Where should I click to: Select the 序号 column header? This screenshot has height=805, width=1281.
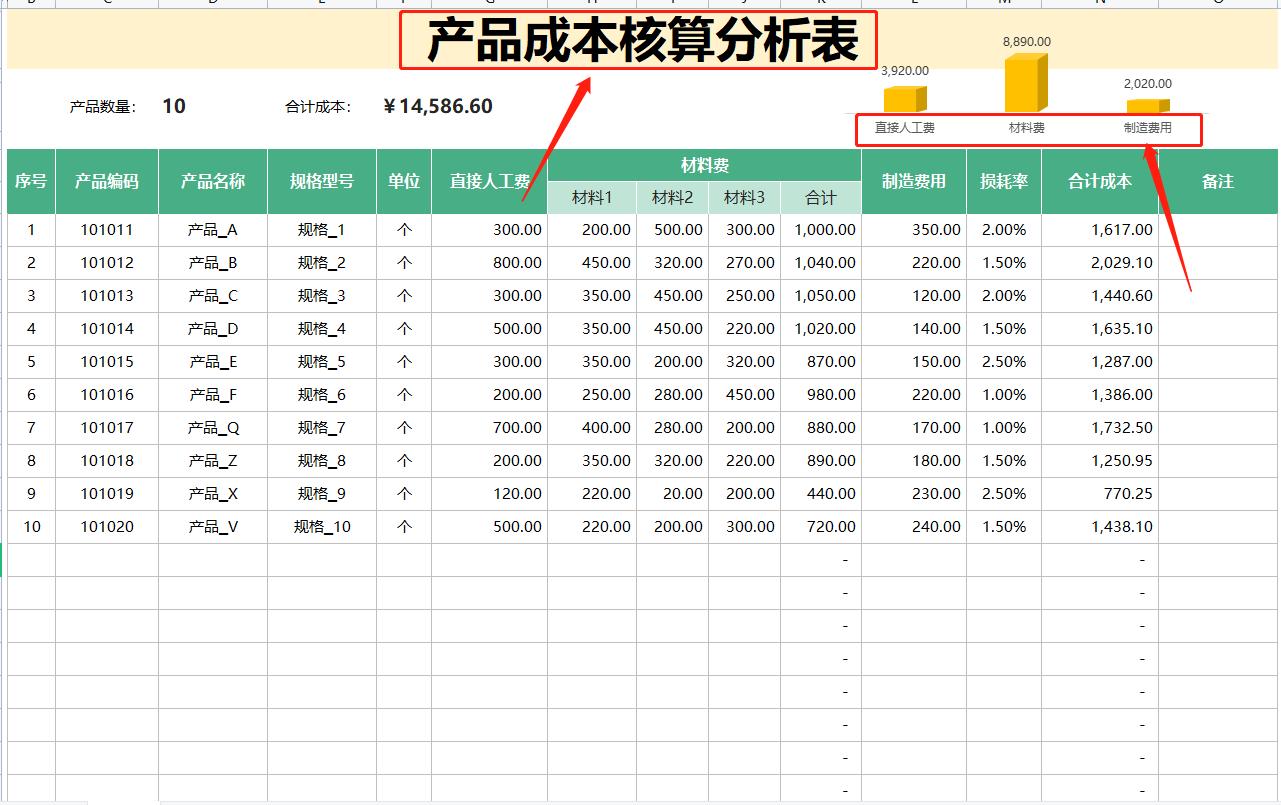(x=31, y=181)
